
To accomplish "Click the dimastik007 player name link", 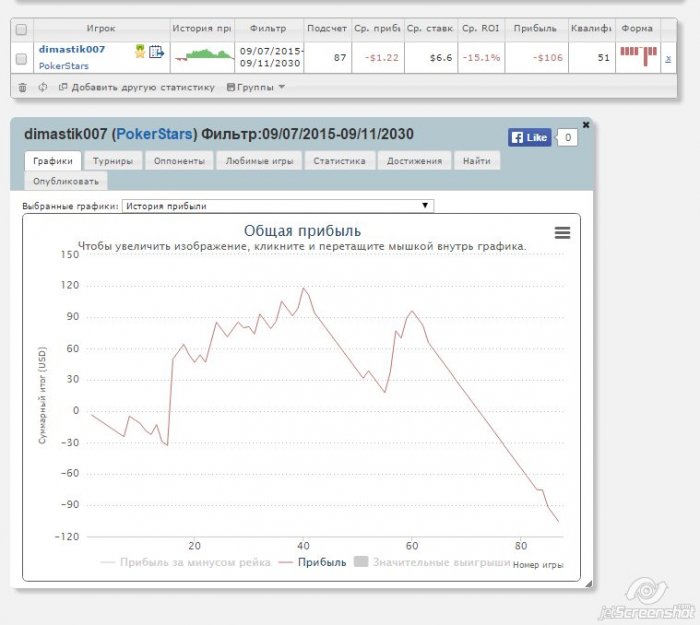I will [x=72, y=49].
